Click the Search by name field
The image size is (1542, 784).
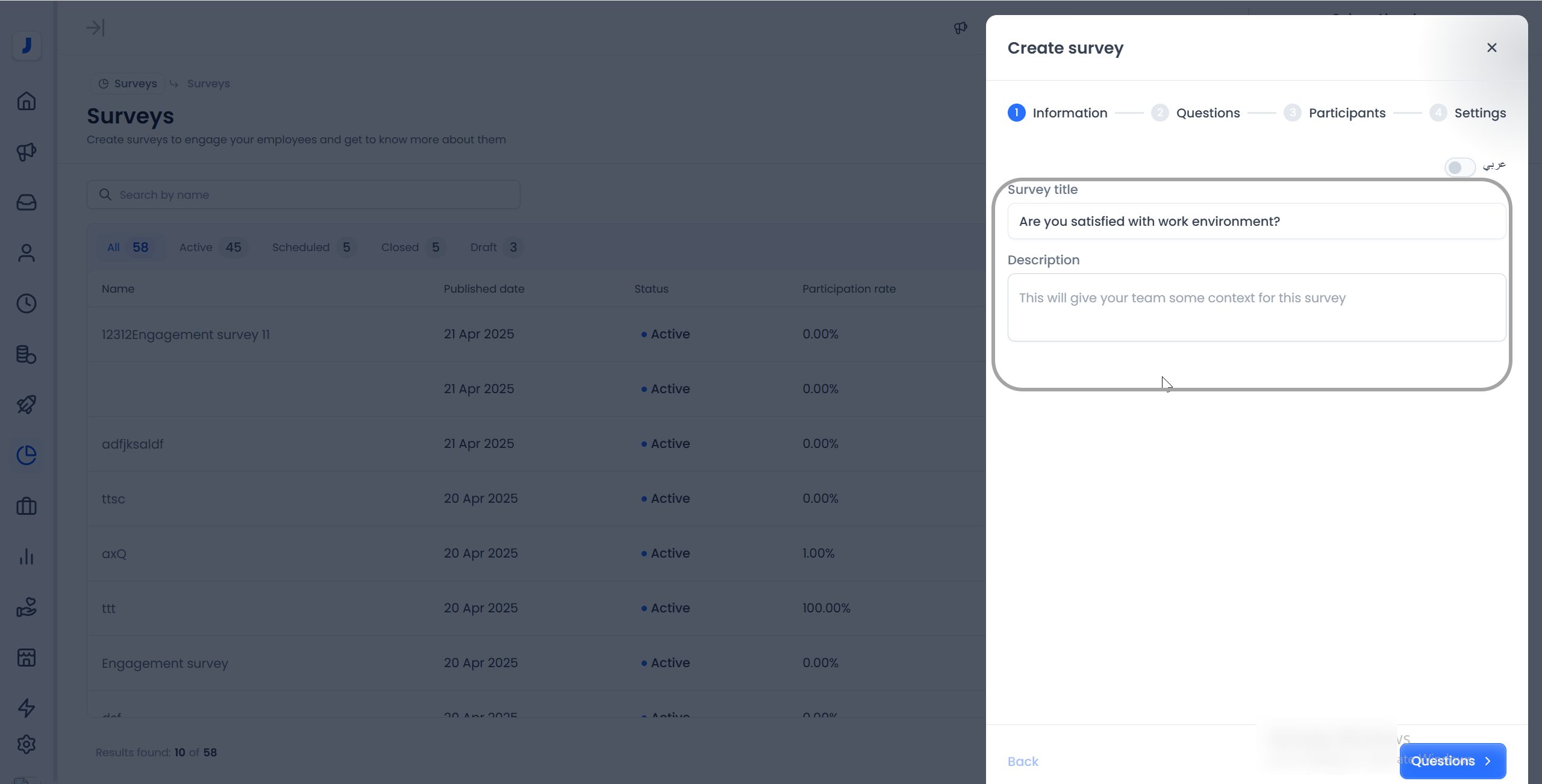[x=304, y=195]
